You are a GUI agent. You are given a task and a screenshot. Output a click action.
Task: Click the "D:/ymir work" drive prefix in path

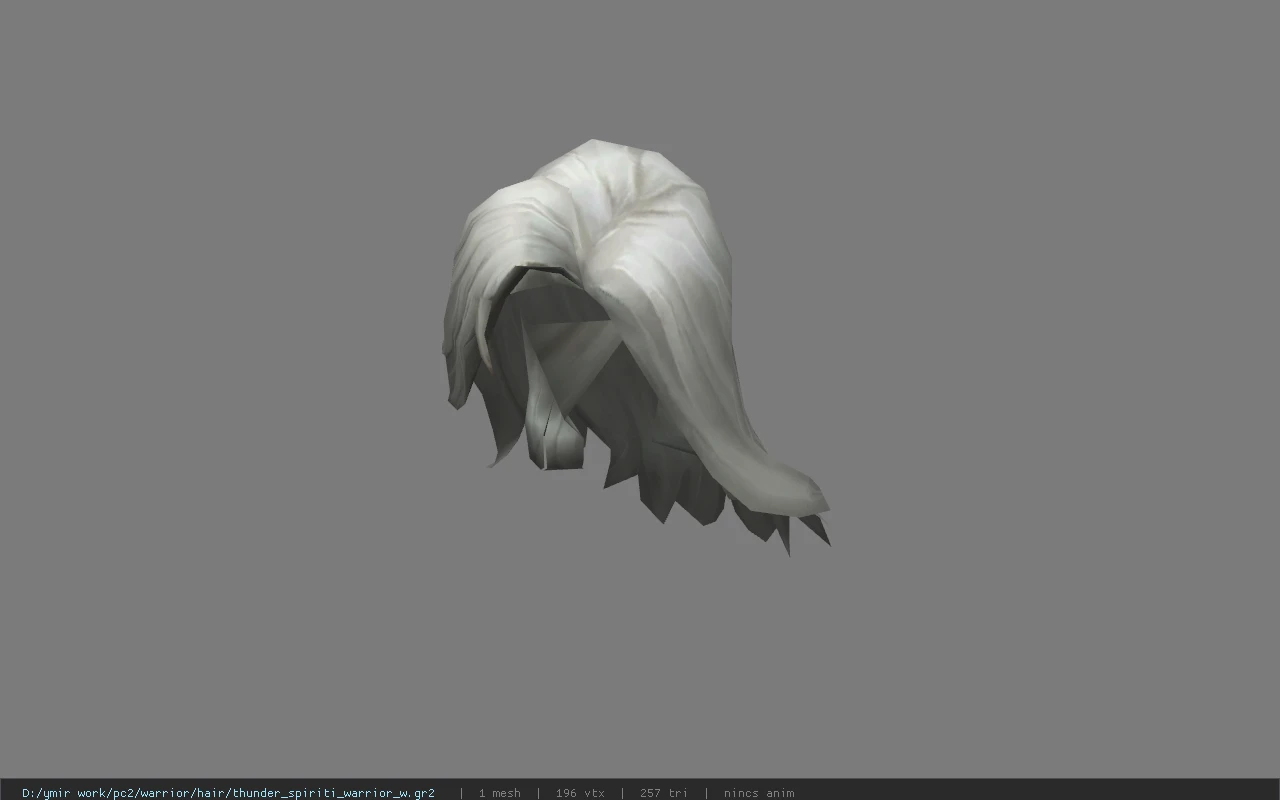65,793
